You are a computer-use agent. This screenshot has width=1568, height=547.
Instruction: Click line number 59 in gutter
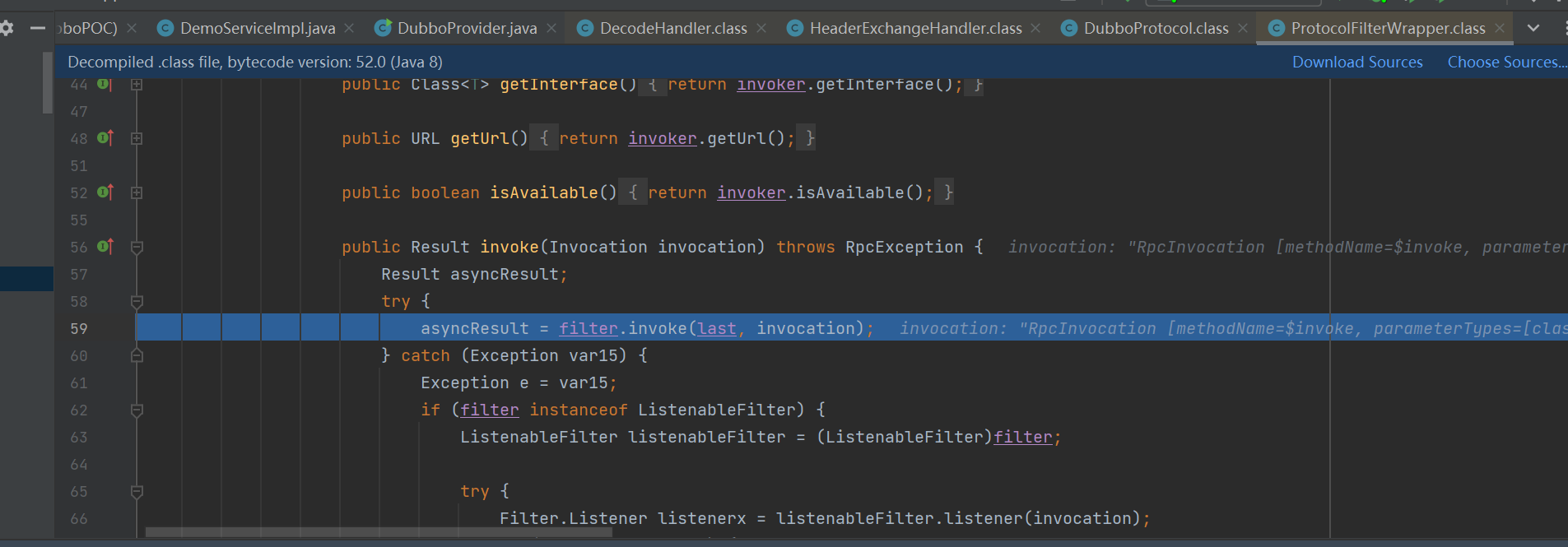79,328
